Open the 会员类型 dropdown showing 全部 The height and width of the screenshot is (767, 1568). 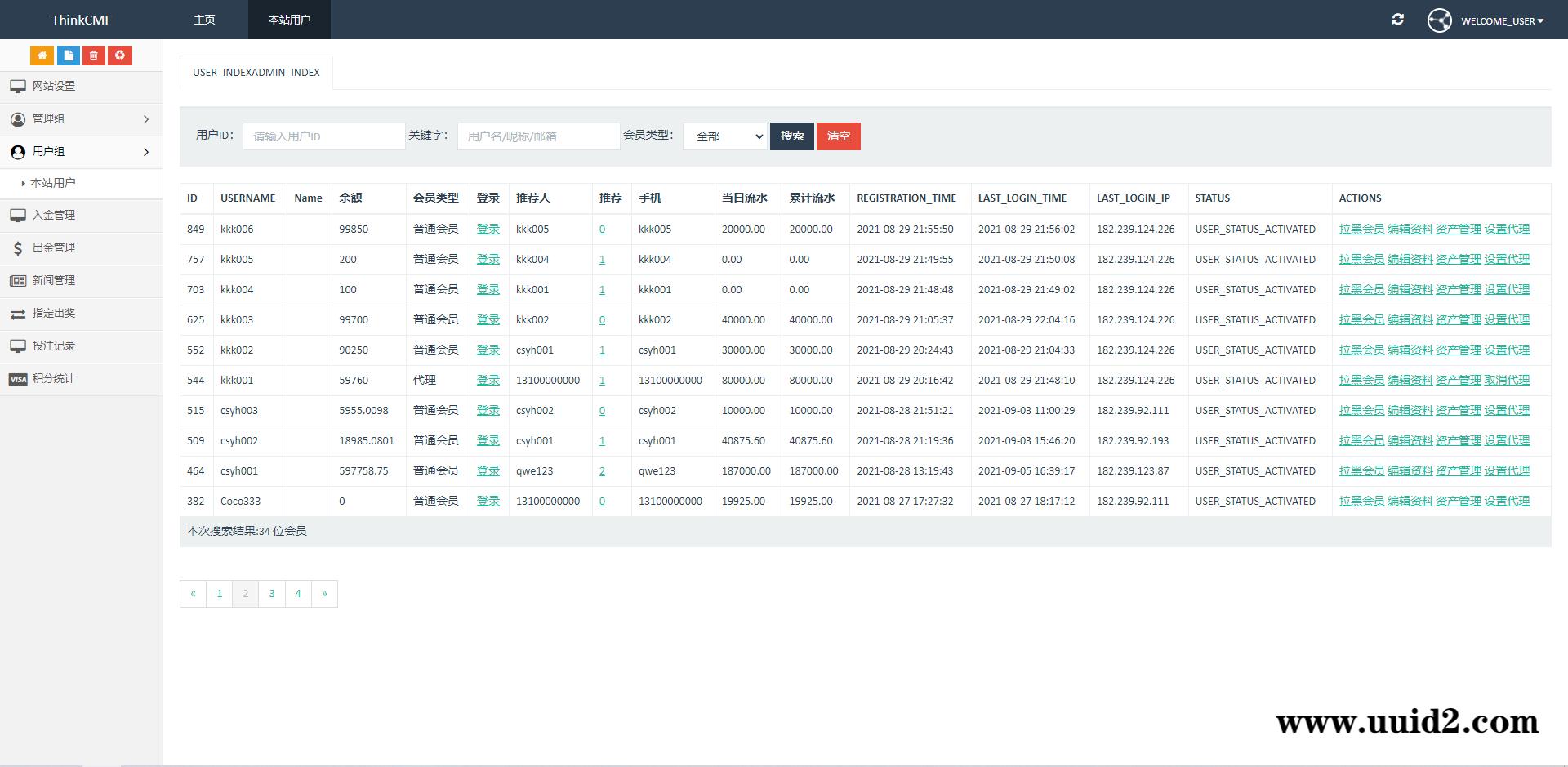tap(725, 136)
